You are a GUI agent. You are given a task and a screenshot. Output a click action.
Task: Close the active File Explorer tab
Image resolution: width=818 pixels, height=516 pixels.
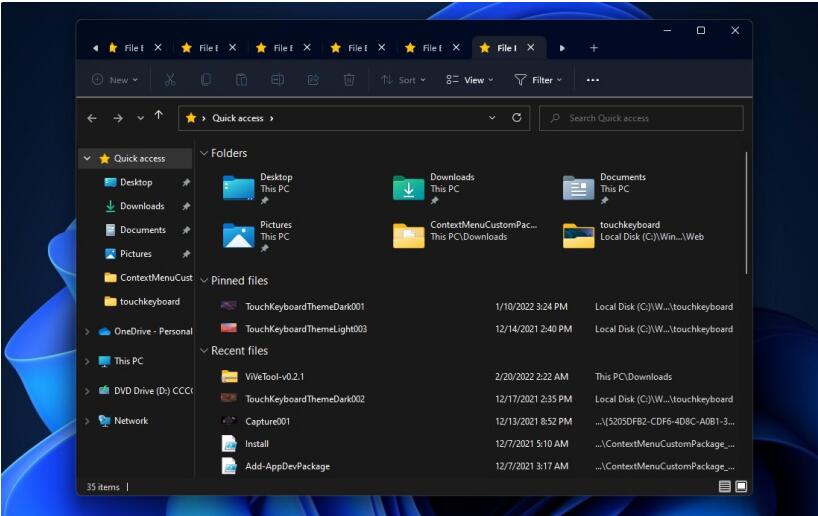[x=531, y=47]
